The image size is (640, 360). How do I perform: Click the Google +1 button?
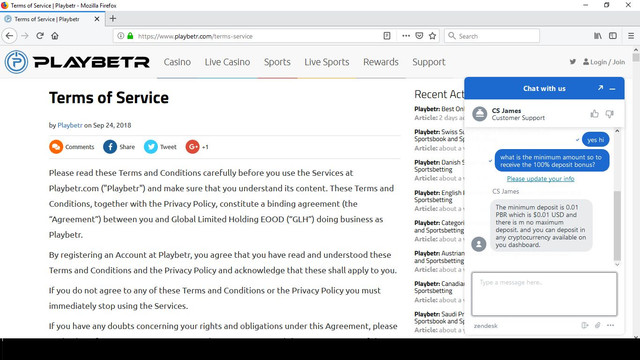pyautogui.click(x=192, y=147)
